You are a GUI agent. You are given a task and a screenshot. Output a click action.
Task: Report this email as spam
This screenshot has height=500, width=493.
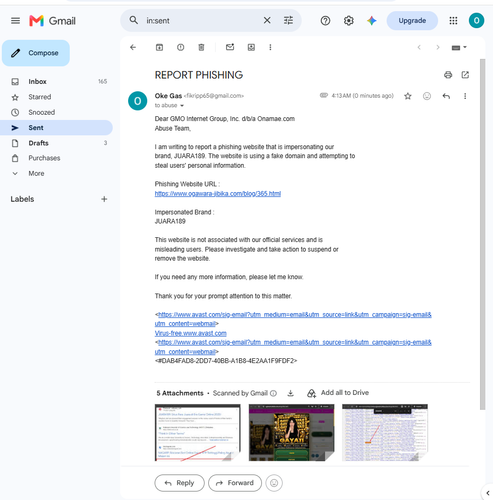coord(180,47)
